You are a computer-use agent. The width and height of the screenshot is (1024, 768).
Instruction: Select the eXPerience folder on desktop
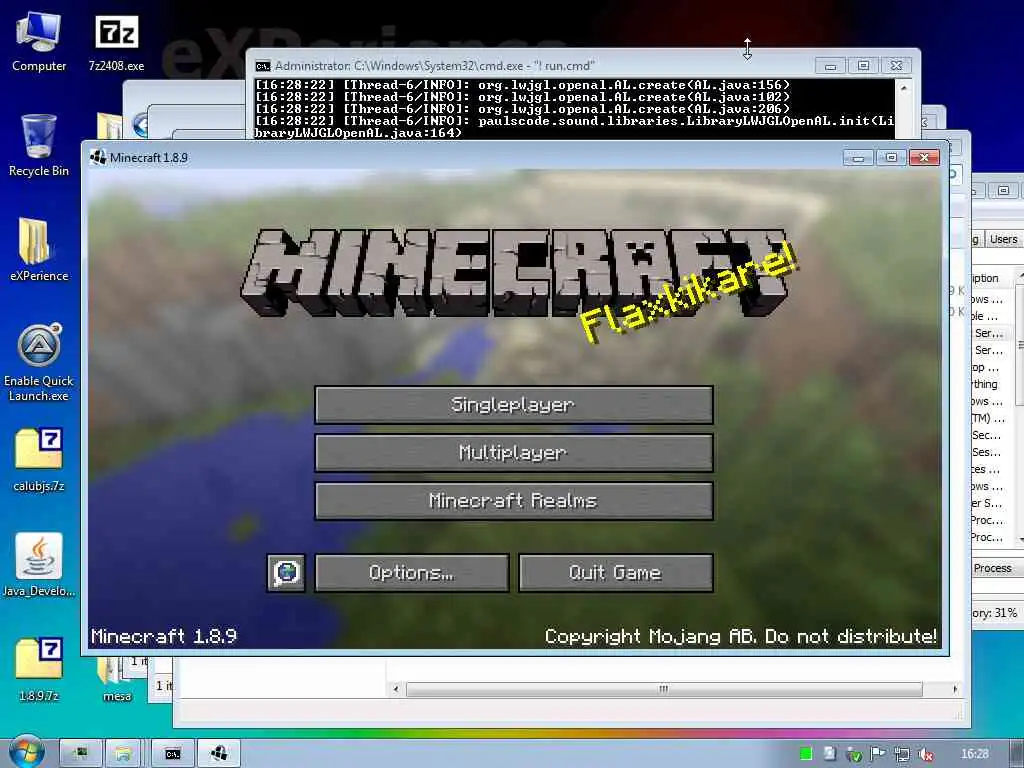39,249
